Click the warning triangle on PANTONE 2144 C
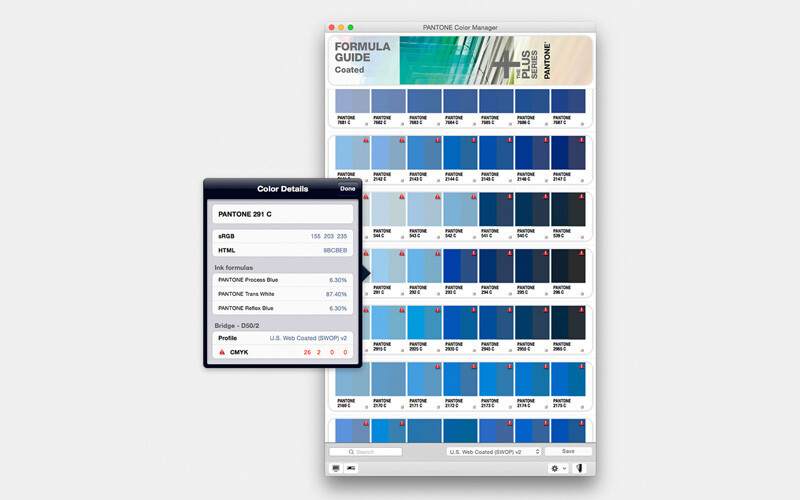Image resolution: width=800 pixels, height=500 pixels. click(x=473, y=140)
